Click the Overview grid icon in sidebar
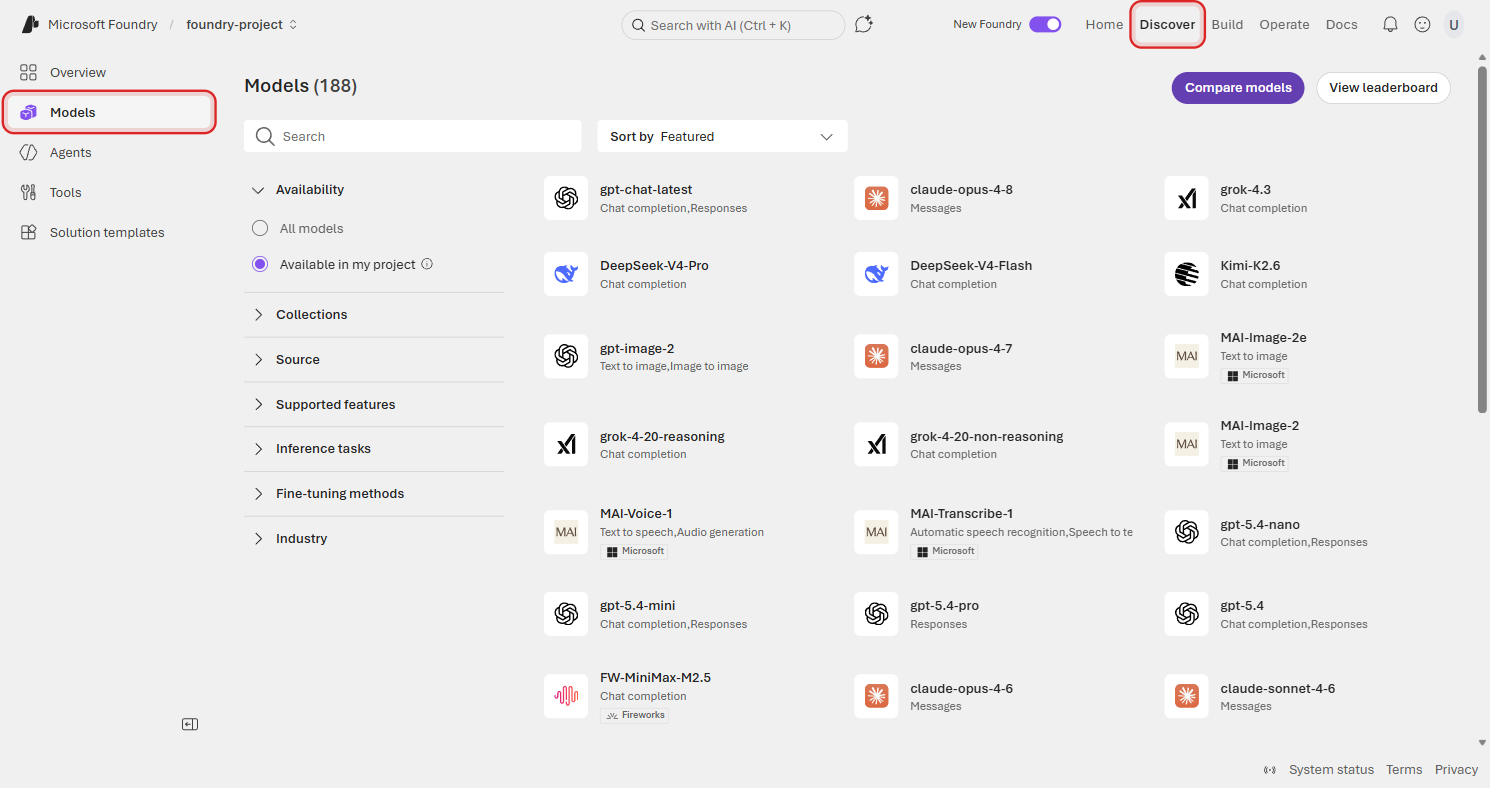The width and height of the screenshot is (1490, 788). point(29,72)
